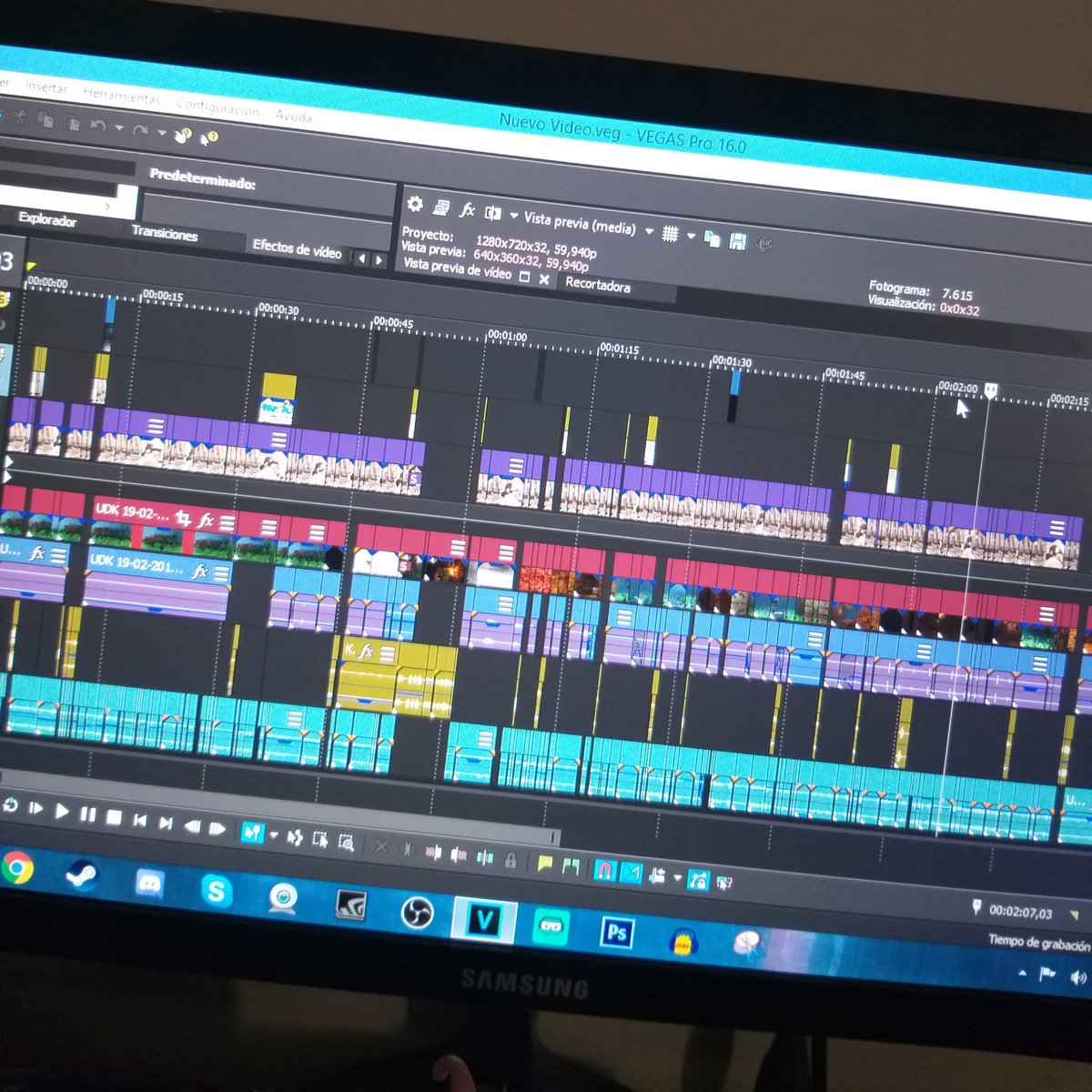The image size is (1092, 1092).
Task: Open OBS Studio from the taskbar
Action: click(x=417, y=913)
